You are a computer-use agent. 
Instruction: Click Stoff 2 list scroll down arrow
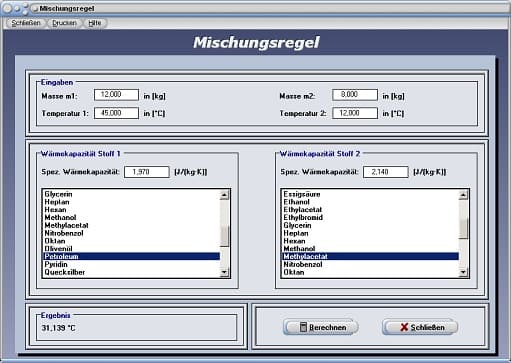pos(463,272)
